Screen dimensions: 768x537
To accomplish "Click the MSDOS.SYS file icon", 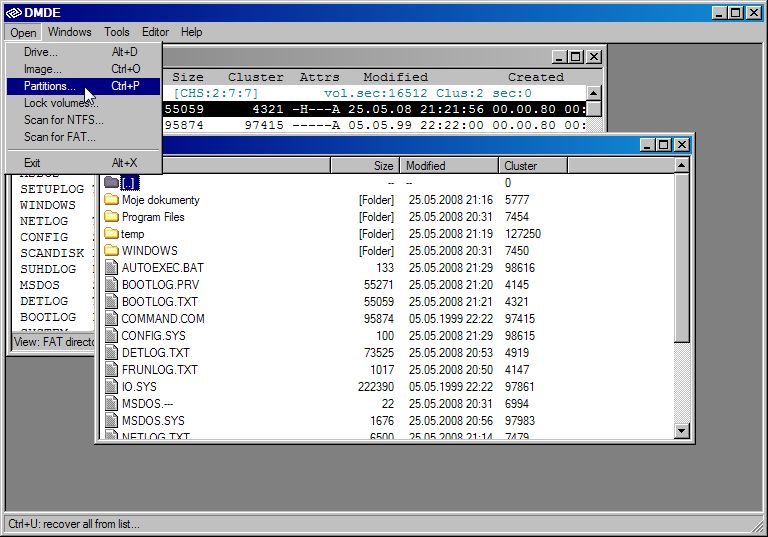I will click(112, 420).
